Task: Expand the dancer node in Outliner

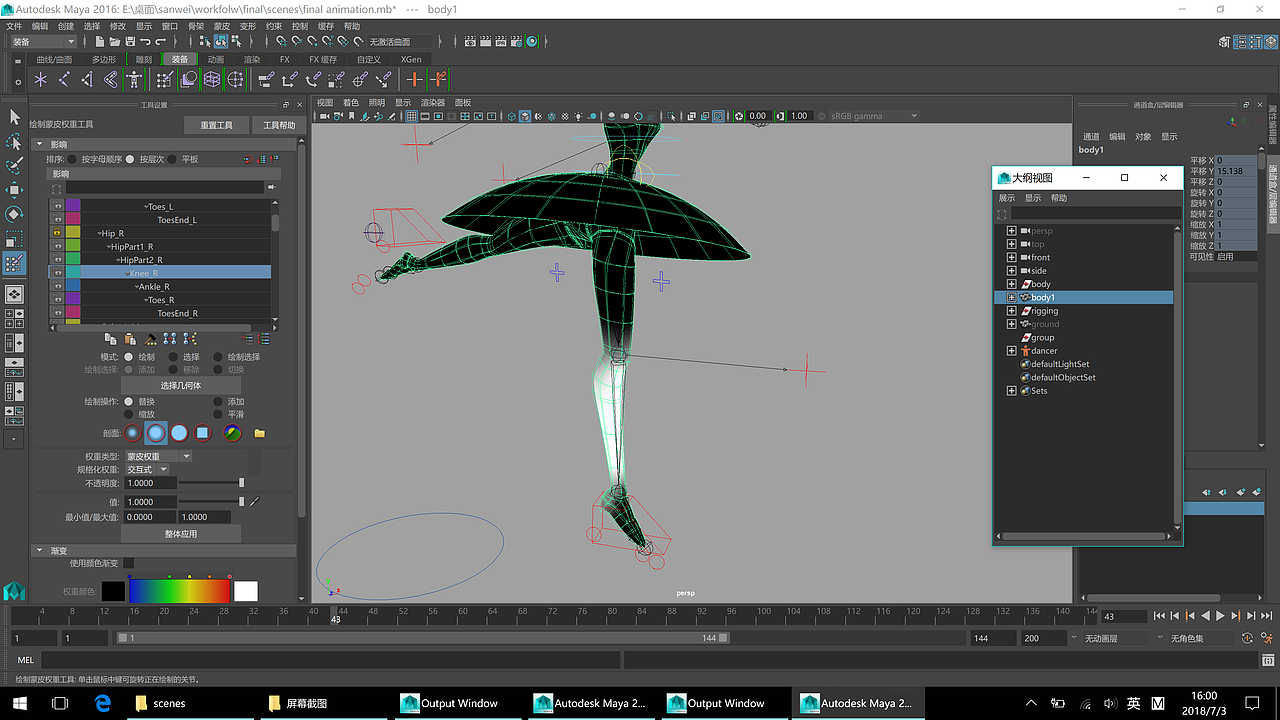Action: [x=1011, y=350]
